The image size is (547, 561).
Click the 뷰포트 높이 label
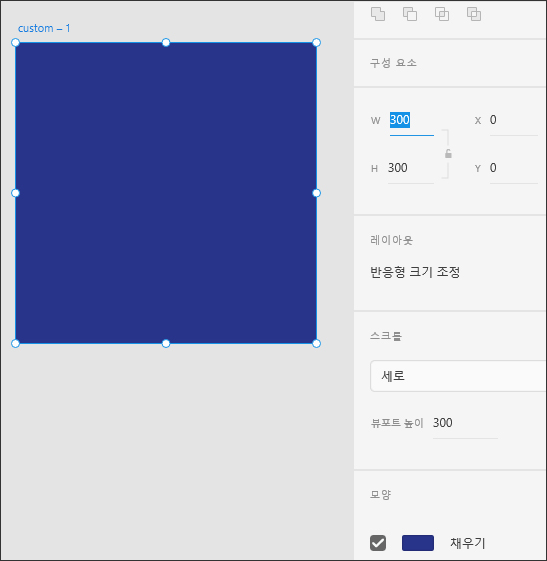397,423
